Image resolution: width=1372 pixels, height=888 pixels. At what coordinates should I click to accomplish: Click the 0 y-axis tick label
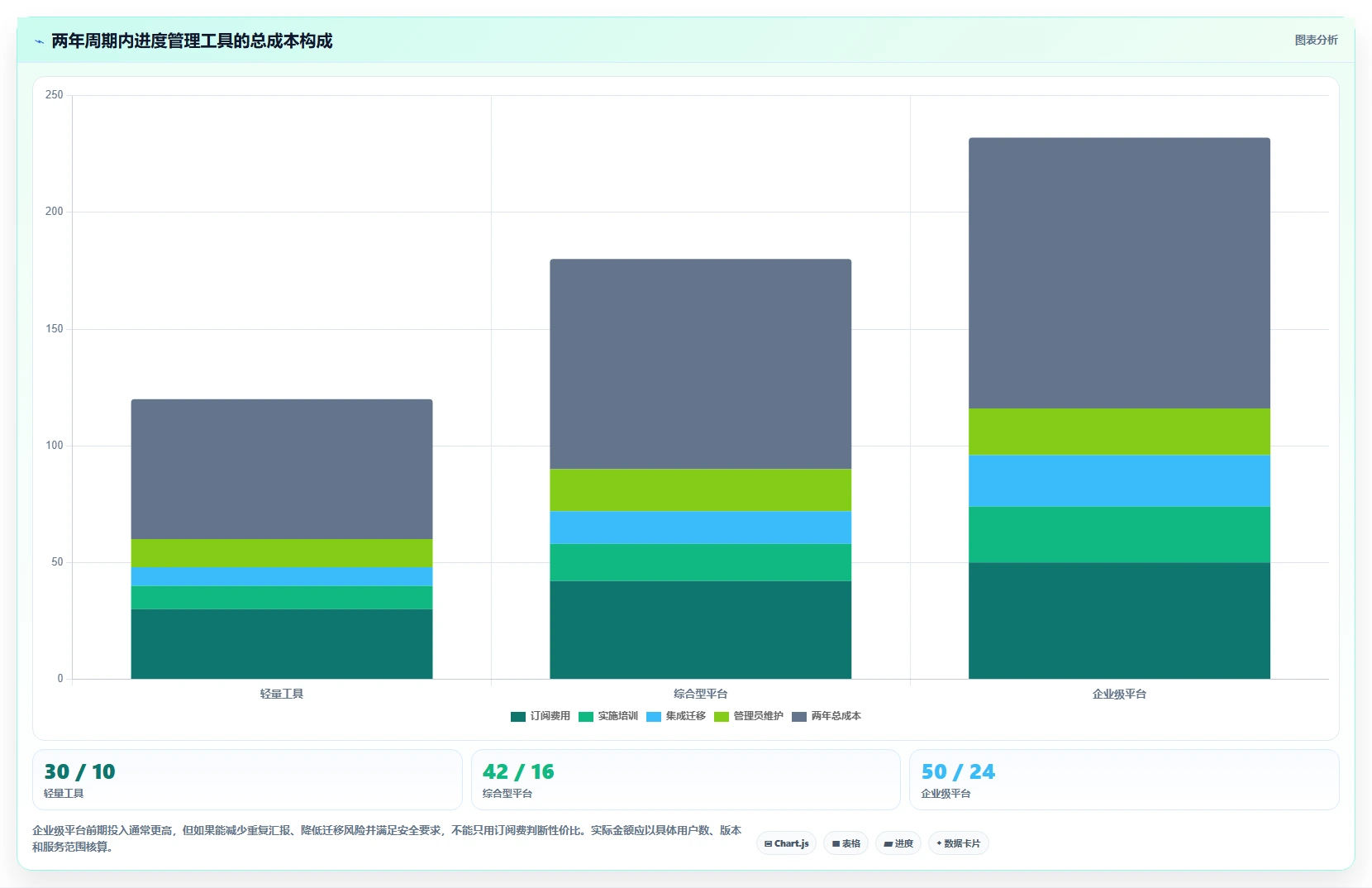(60, 679)
